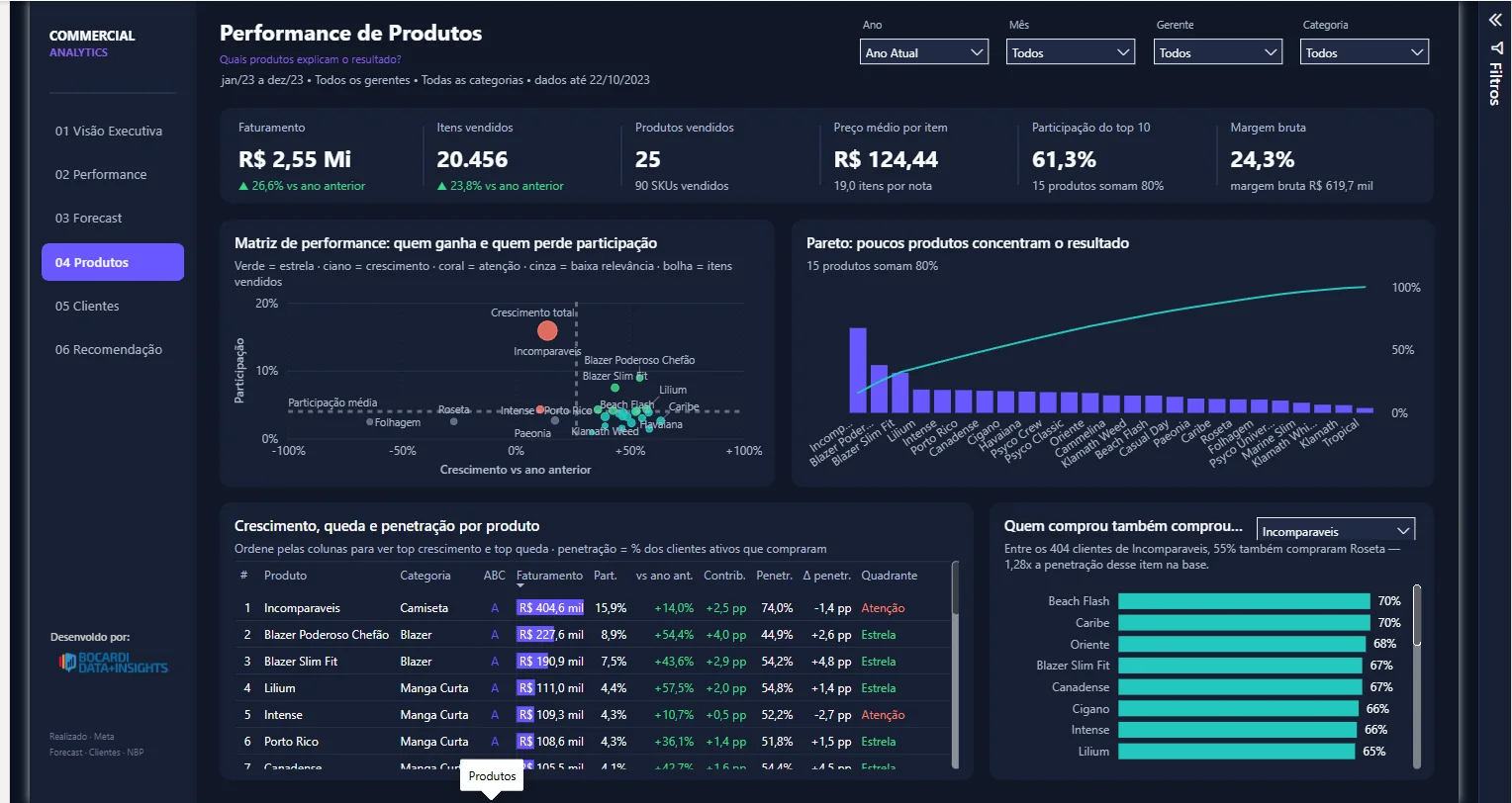Click the sort arrow under Faturamento header
This screenshot has width=1512, height=803.
click(x=521, y=586)
